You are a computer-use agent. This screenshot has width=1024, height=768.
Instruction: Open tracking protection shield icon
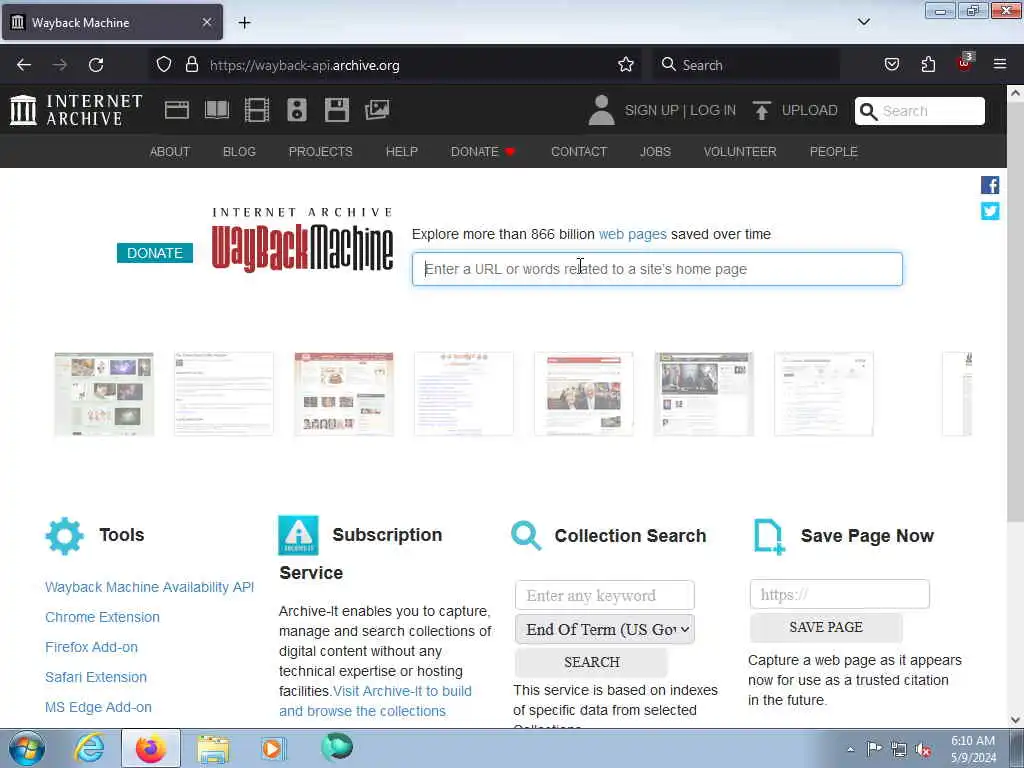click(164, 65)
